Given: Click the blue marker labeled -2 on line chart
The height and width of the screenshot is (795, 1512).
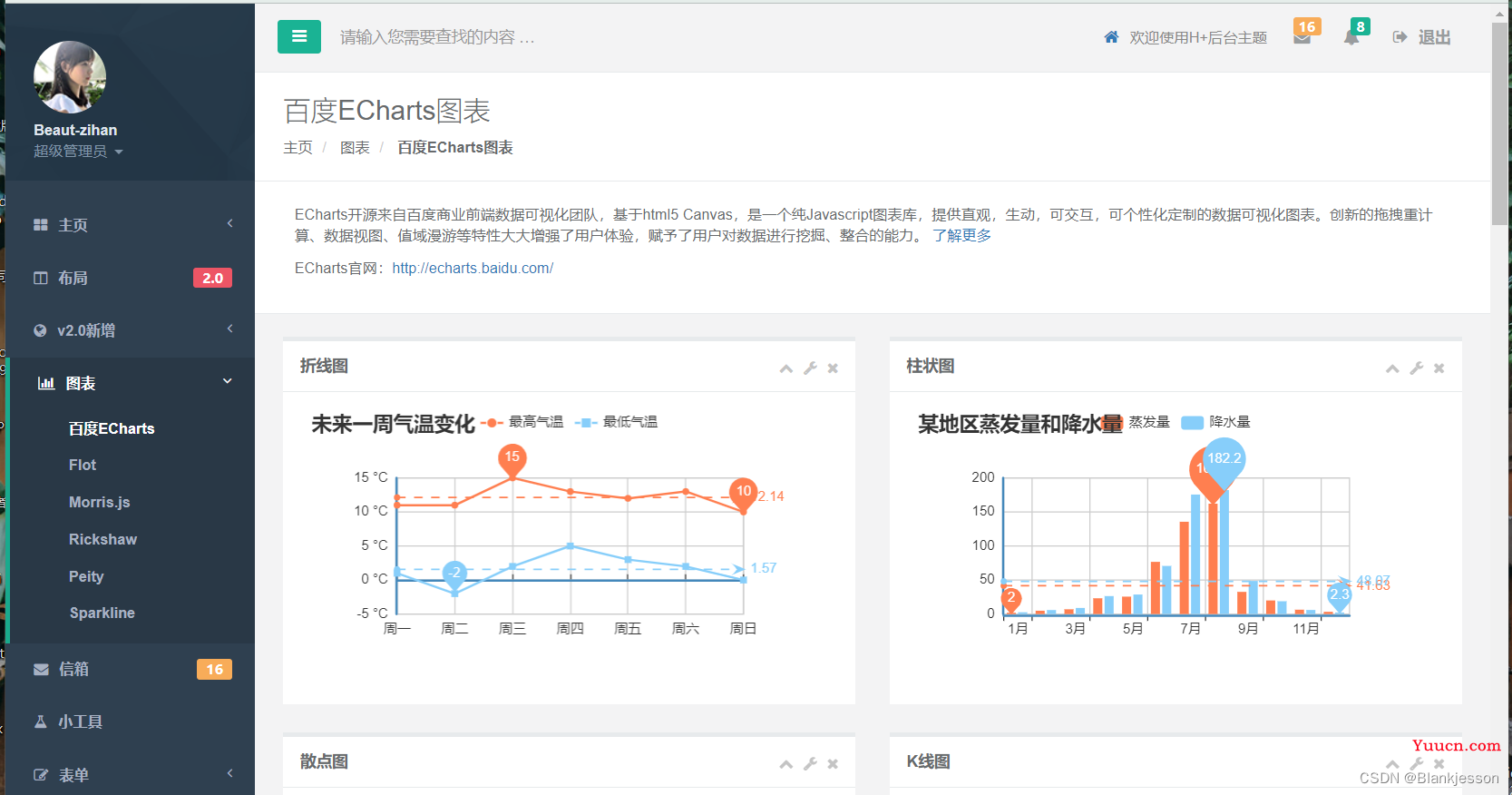Looking at the screenshot, I should tap(454, 574).
